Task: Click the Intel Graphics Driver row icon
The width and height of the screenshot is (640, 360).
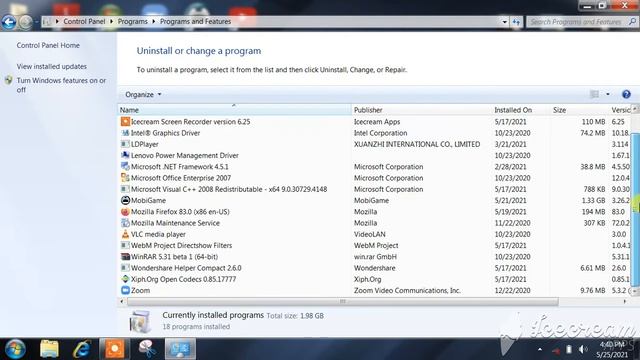Action: coord(125,133)
